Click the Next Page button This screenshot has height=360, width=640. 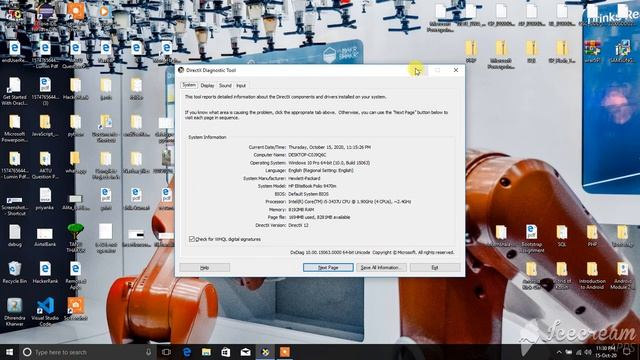[328, 267]
